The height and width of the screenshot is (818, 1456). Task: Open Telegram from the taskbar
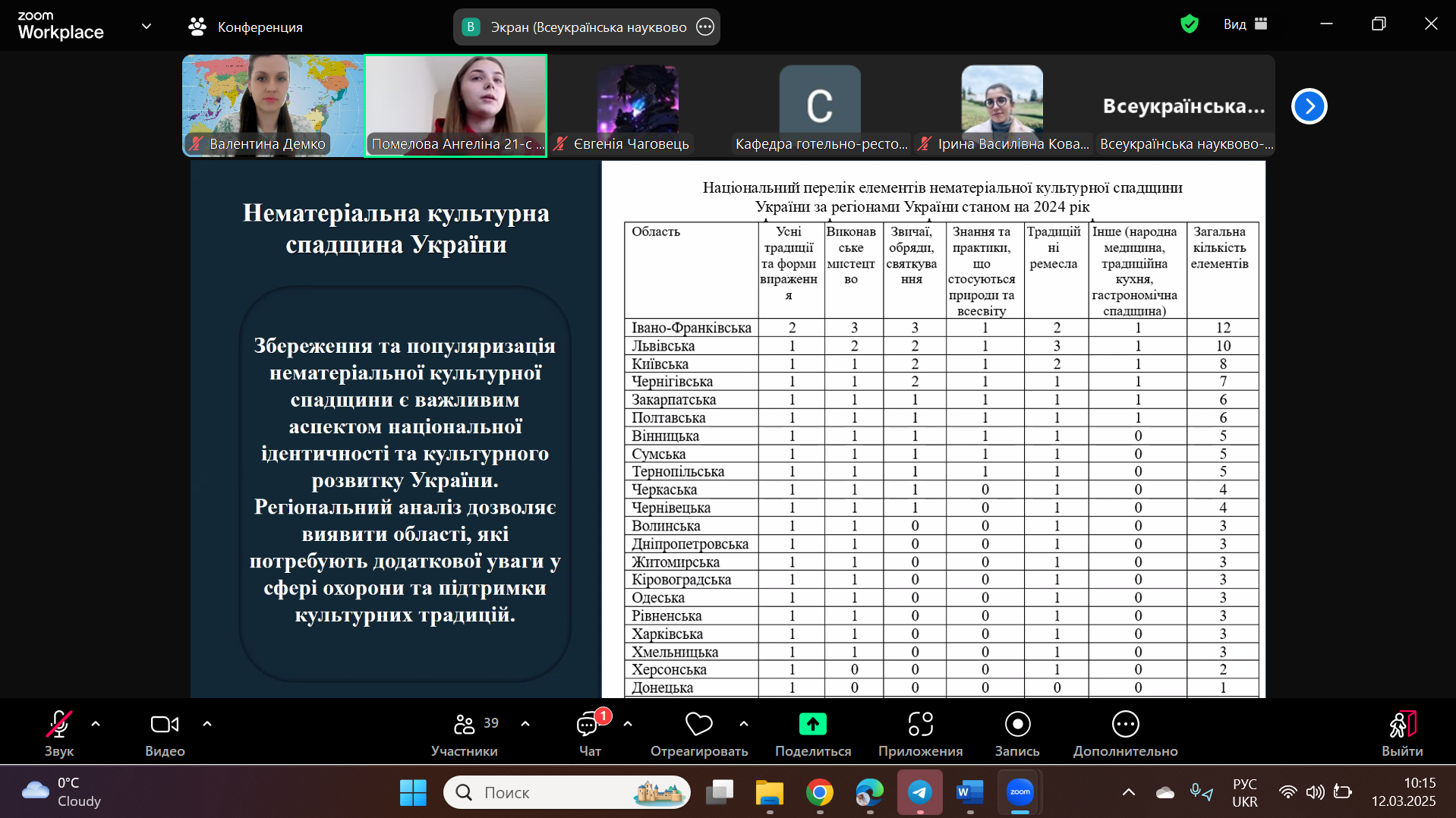(920, 792)
